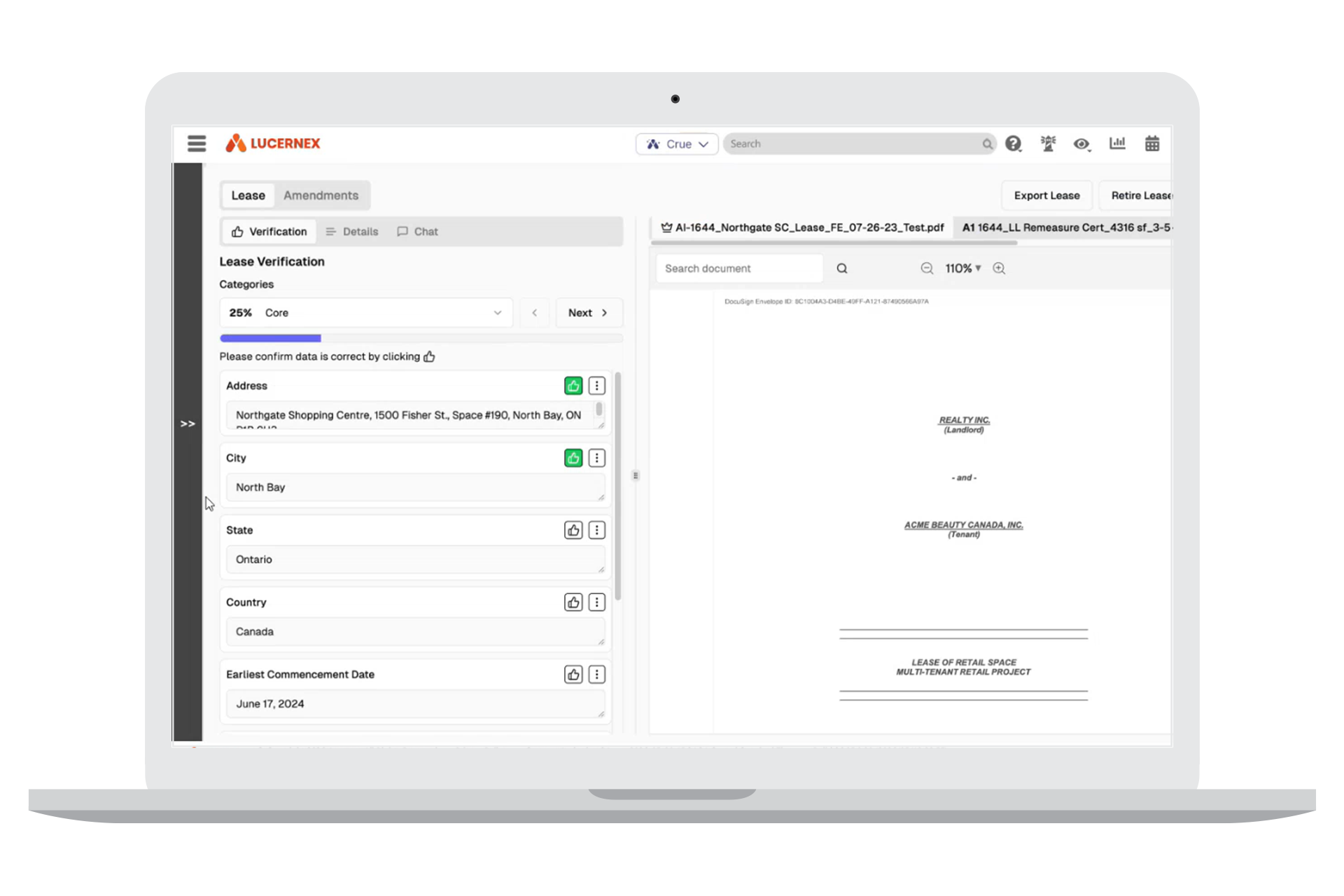Open the bar chart reports icon
This screenshot has width=1344, height=896.
(1117, 143)
